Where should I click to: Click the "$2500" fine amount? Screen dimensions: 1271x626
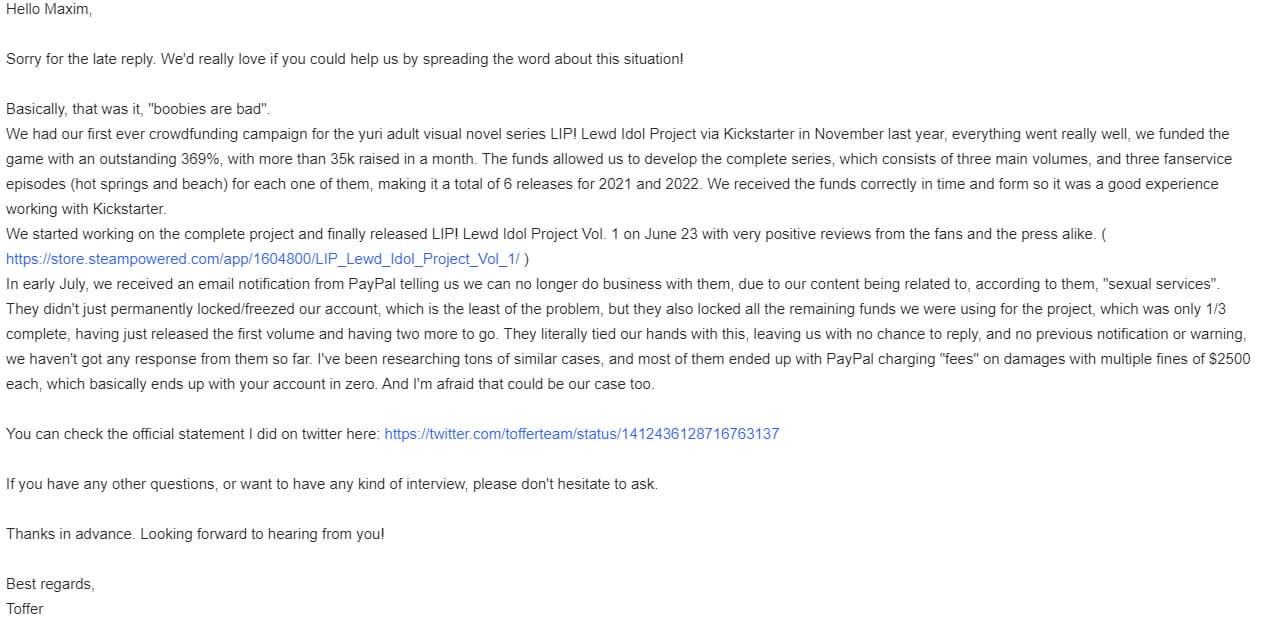pos(1229,359)
